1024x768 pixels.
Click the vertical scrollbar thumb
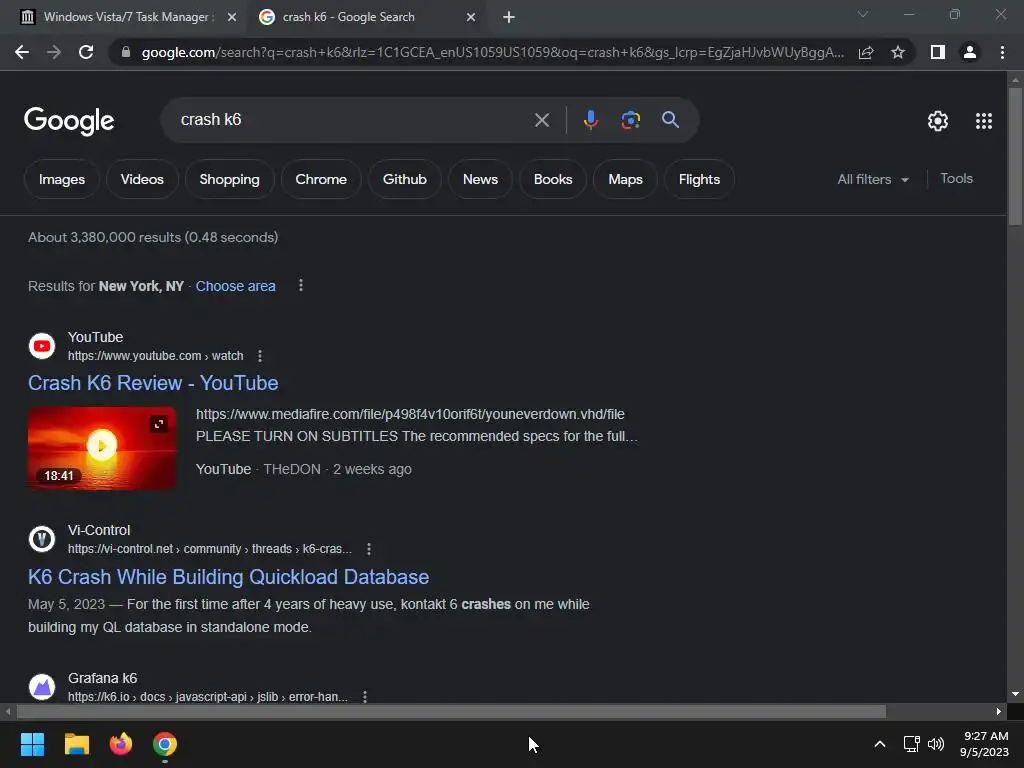(x=1015, y=157)
